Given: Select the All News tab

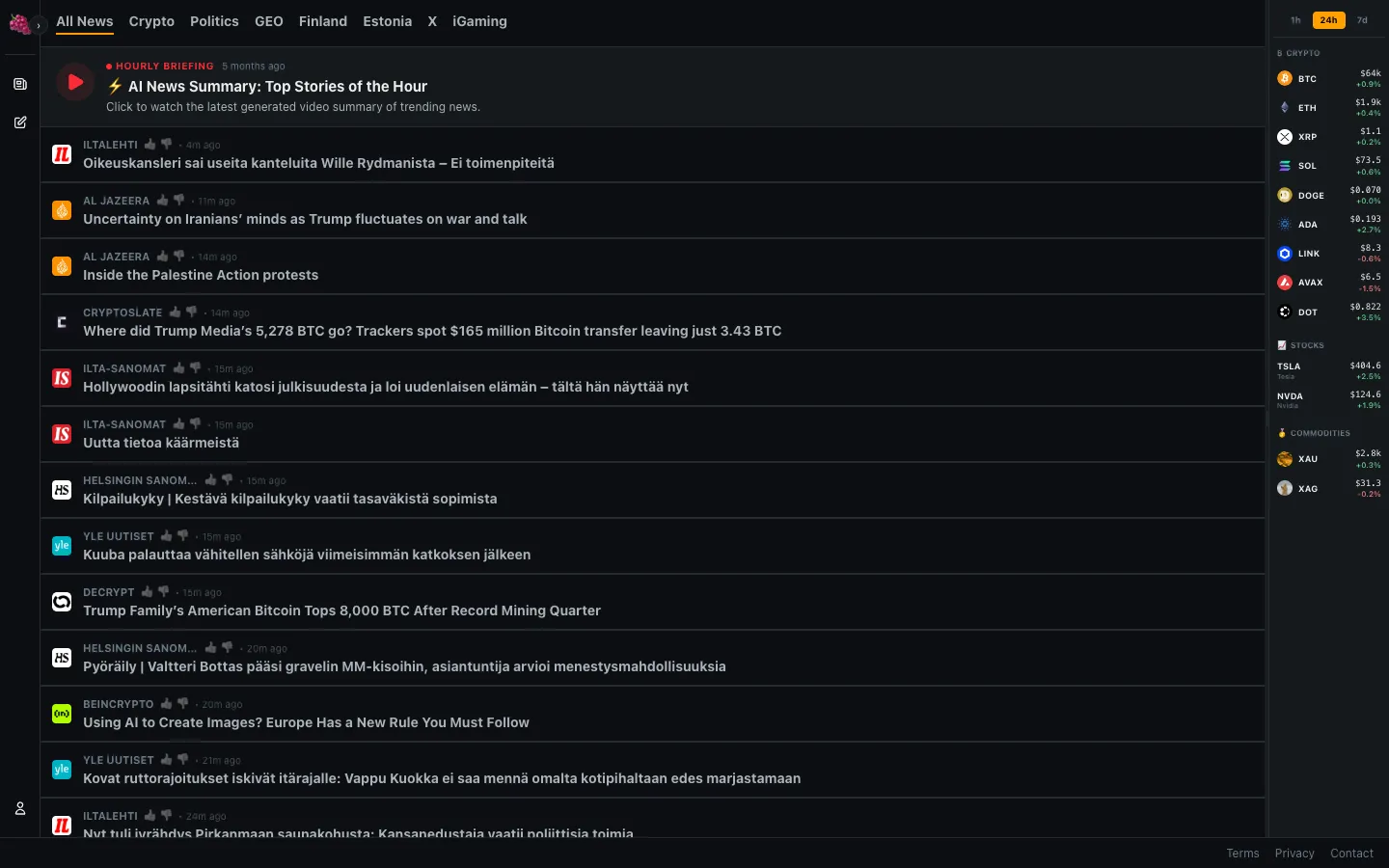Looking at the screenshot, I should click(x=85, y=21).
